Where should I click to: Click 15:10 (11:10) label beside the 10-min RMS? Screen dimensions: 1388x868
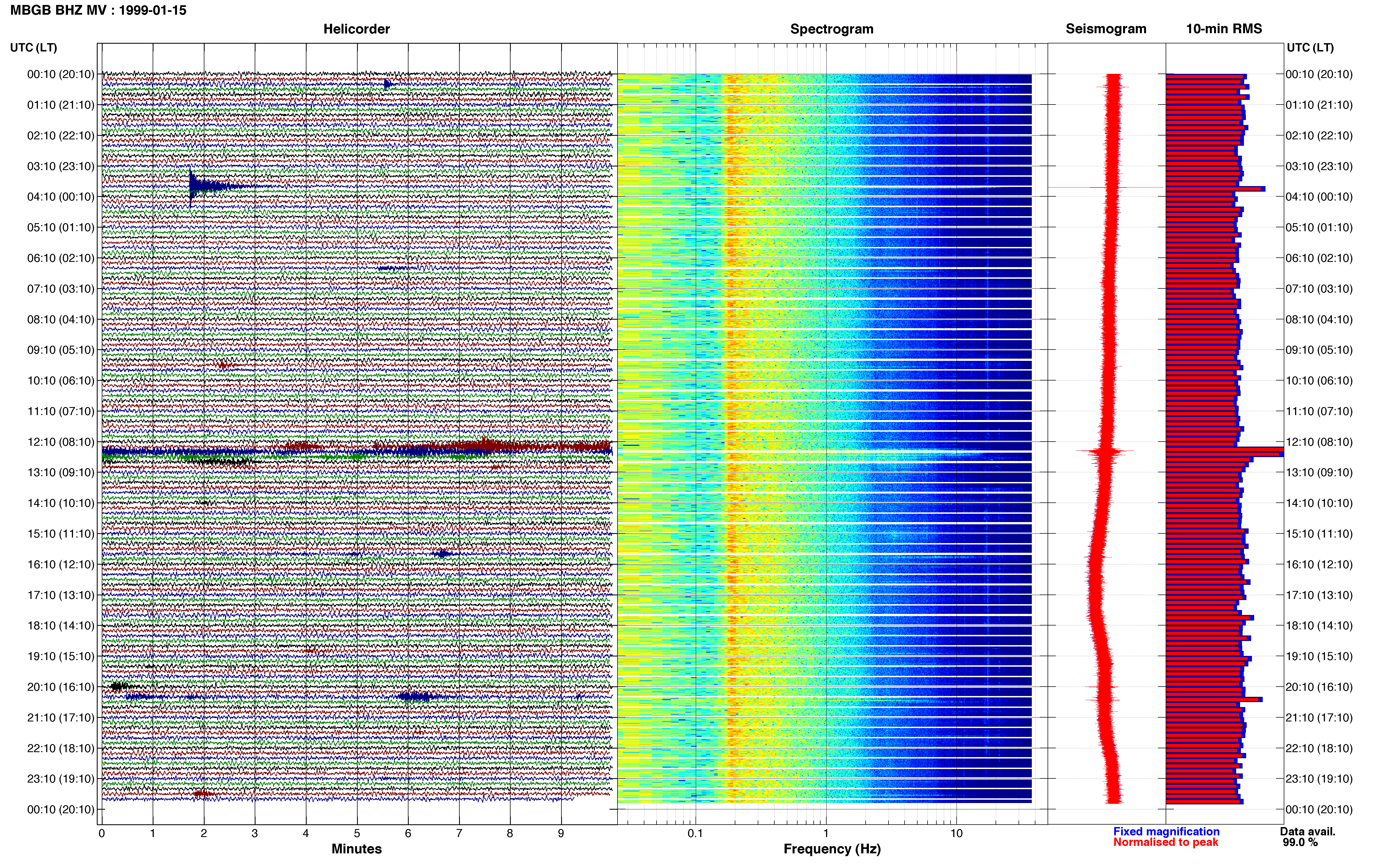click(x=1319, y=534)
